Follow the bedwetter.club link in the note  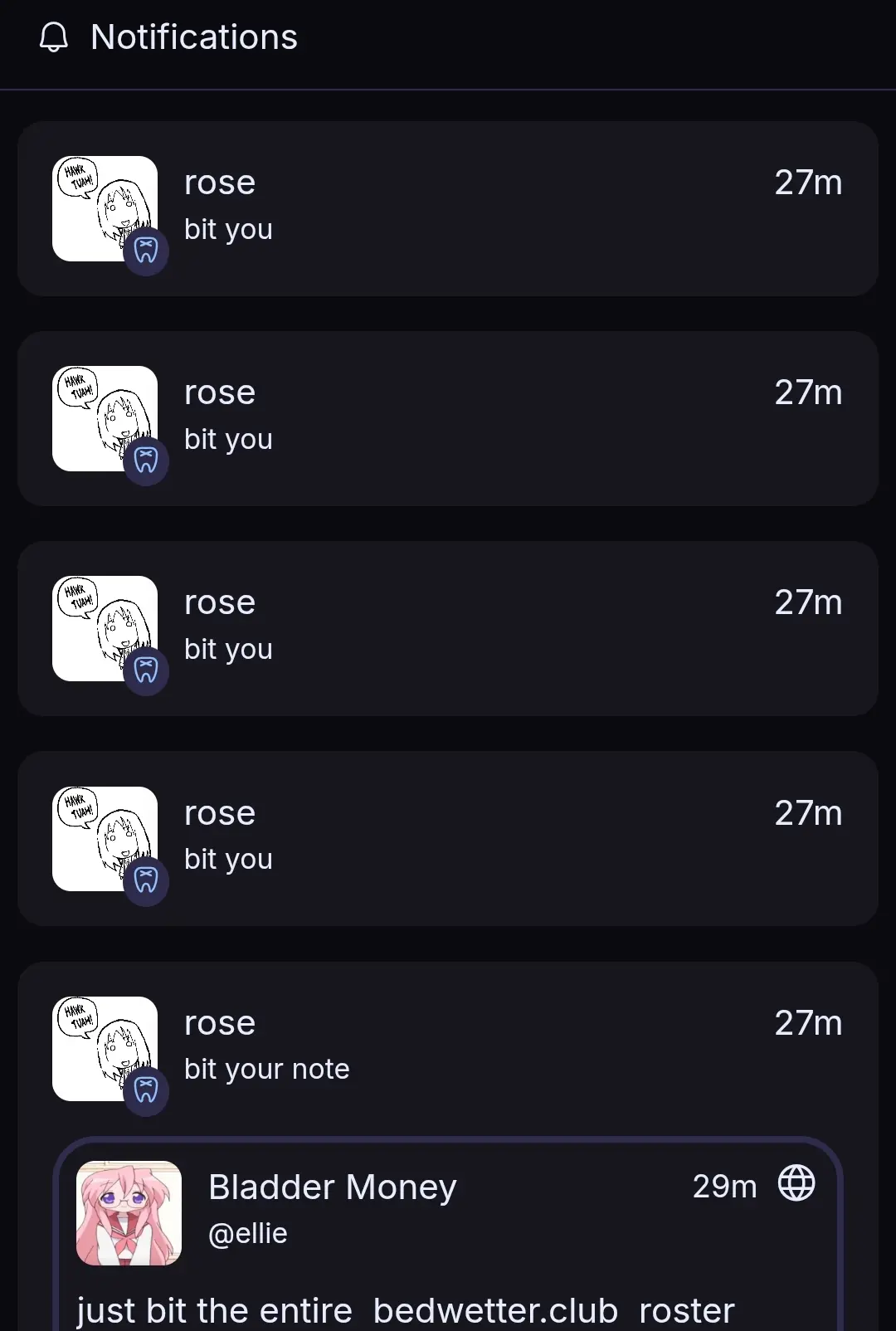[495, 1311]
